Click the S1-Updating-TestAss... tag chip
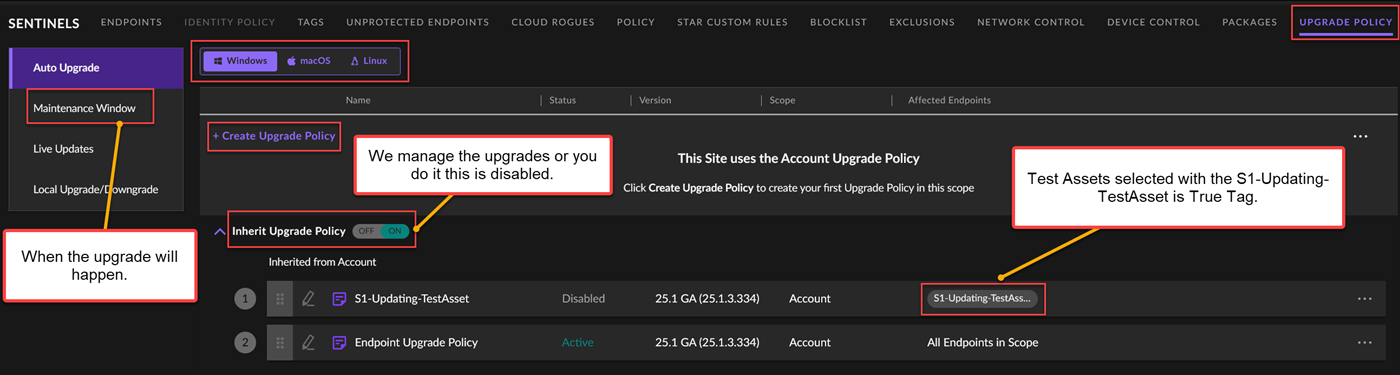Screen dimensions: 1400x375 point(983,298)
